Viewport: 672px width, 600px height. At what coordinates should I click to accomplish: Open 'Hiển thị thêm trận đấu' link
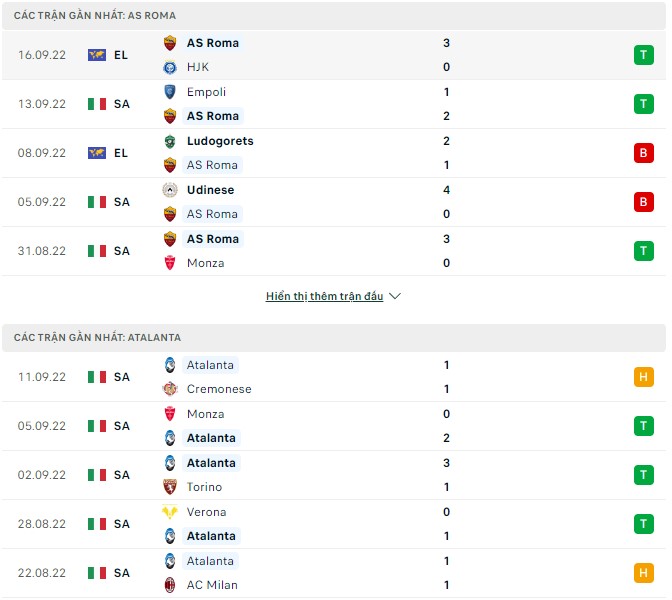324,297
